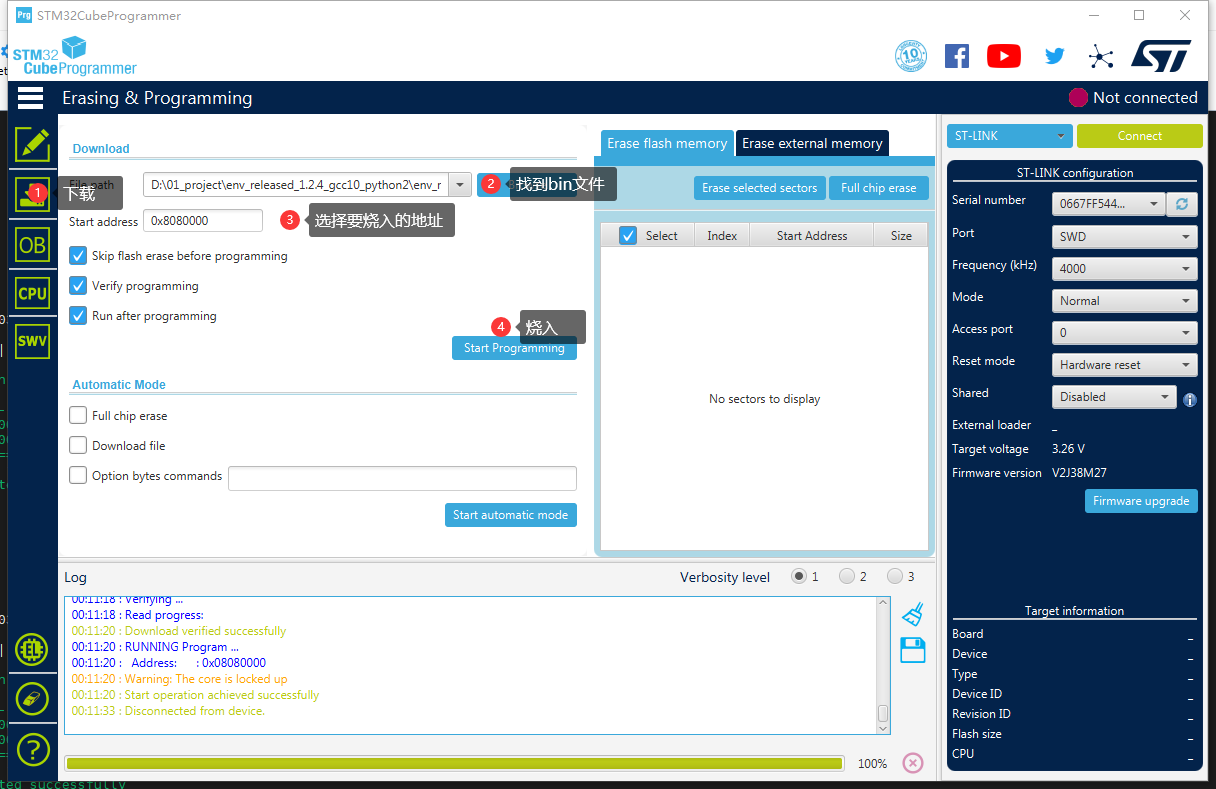Select verbosity level 1
The height and width of the screenshot is (789, 1216).
[x=799, y=577]
